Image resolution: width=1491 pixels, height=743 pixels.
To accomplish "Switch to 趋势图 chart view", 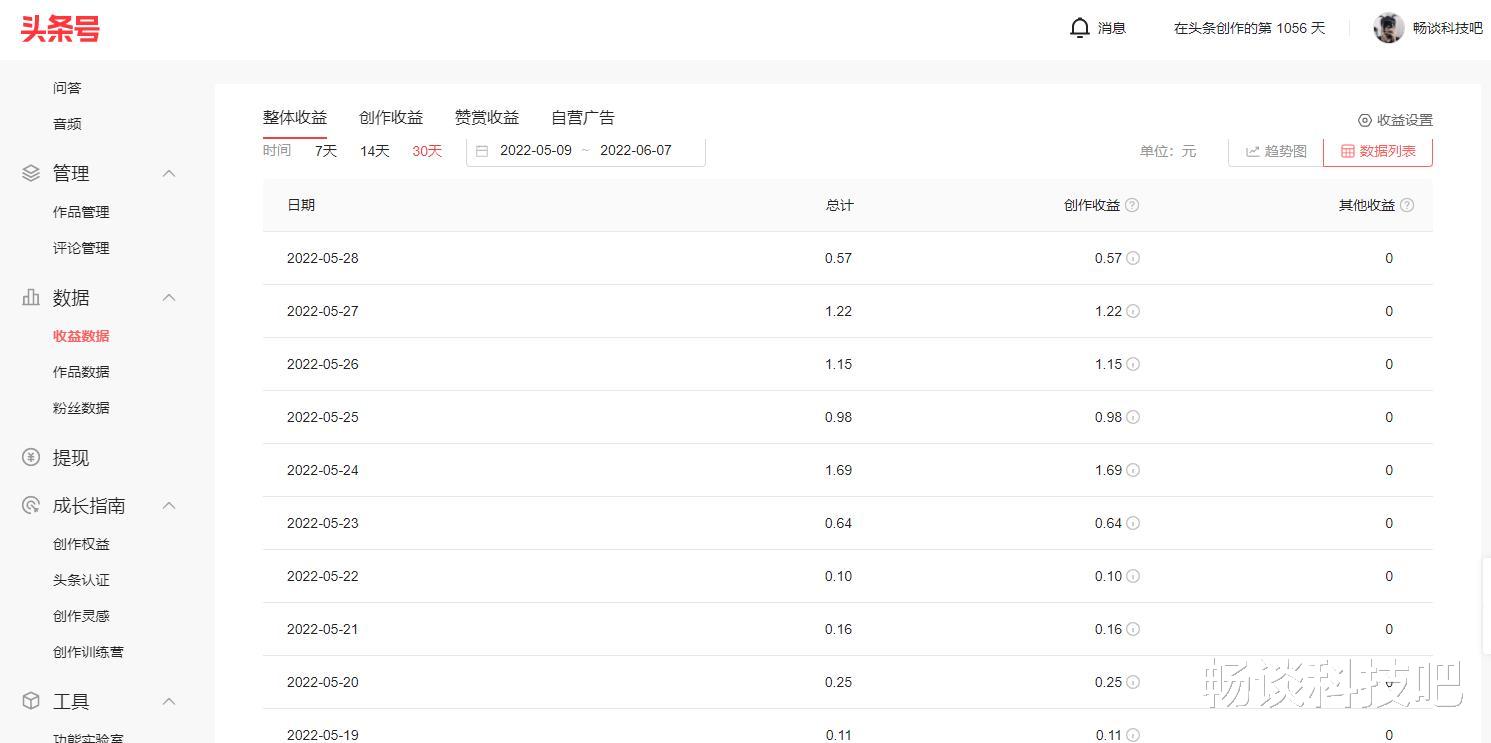I will pyautogui.click(x=1273, y=151).
